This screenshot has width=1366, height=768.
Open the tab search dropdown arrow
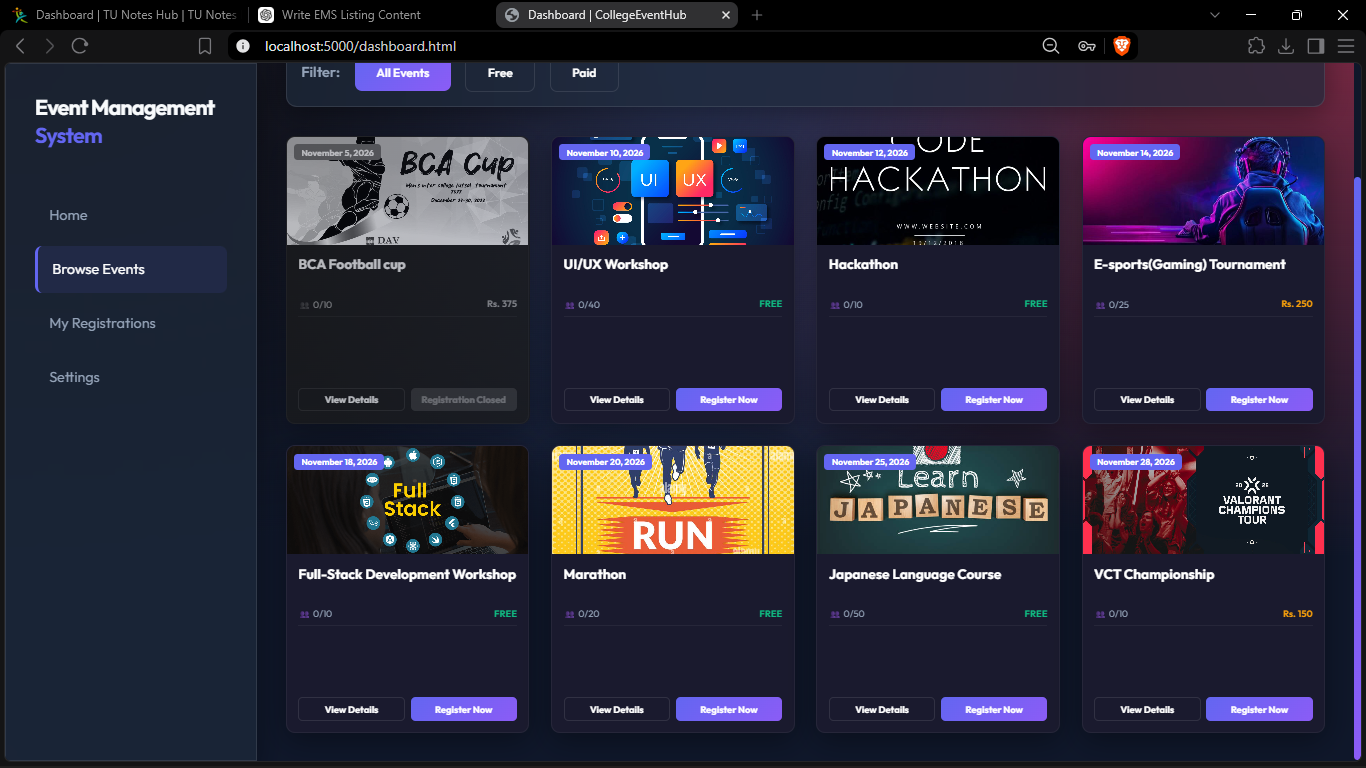click(1215, 15)
